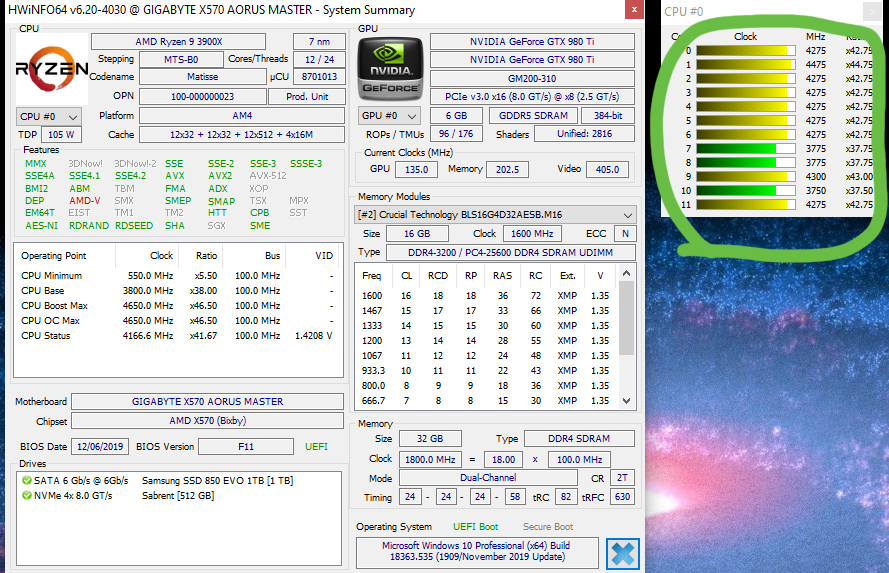Click the AMD-V feature label
Screen dimensions: 889x573
[84, 201]
